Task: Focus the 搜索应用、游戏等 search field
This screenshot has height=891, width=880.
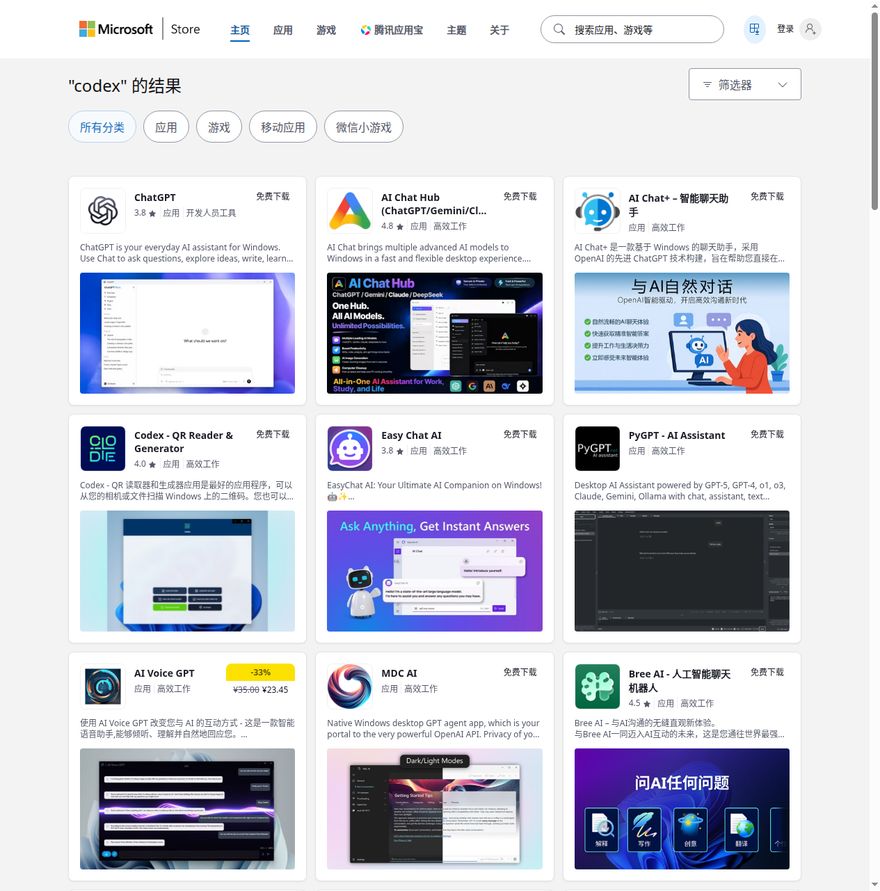Action: click(632, 29)
